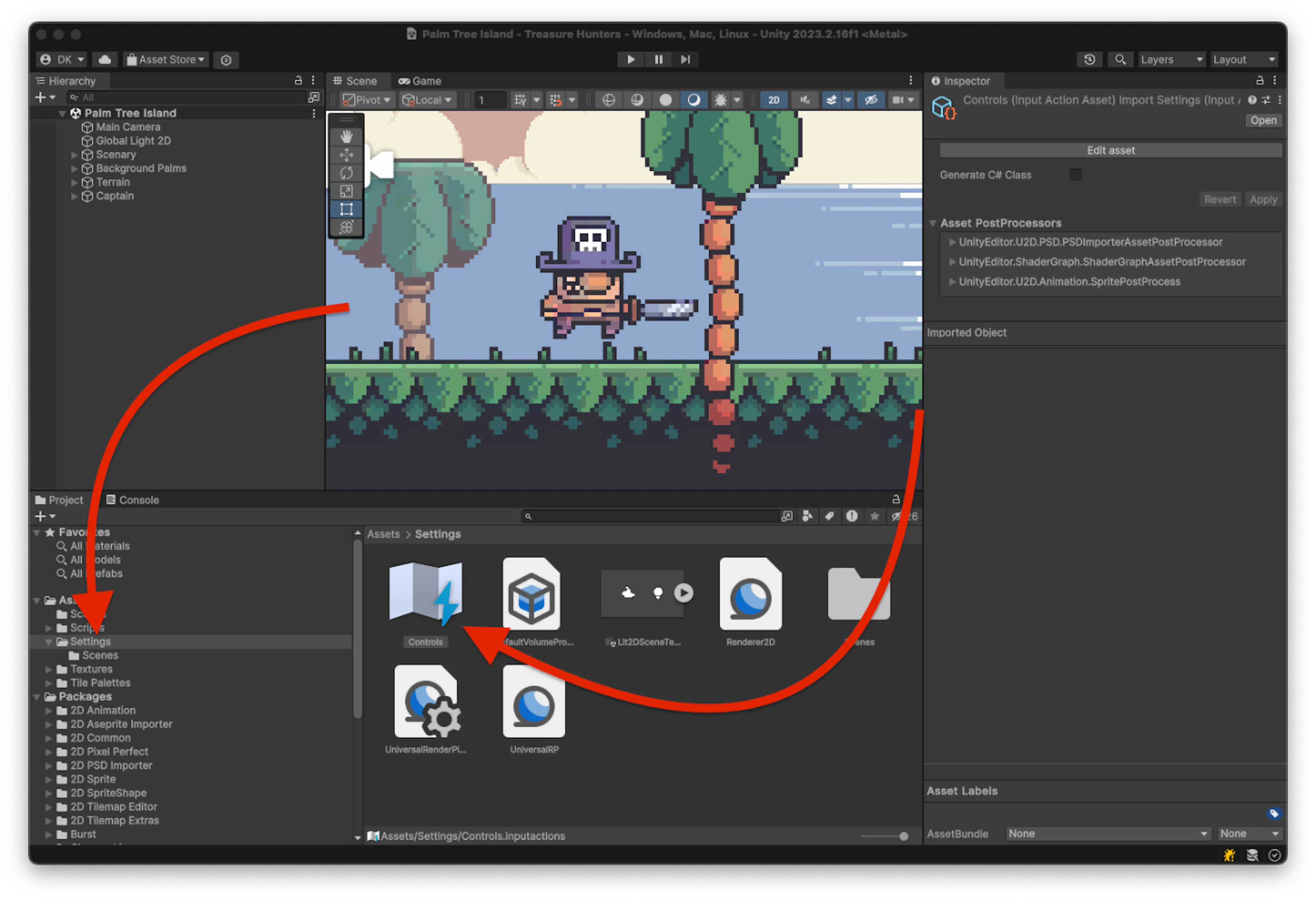Toggle 2D view mode in Scene
1316x900 pixels.
(773, 100)
